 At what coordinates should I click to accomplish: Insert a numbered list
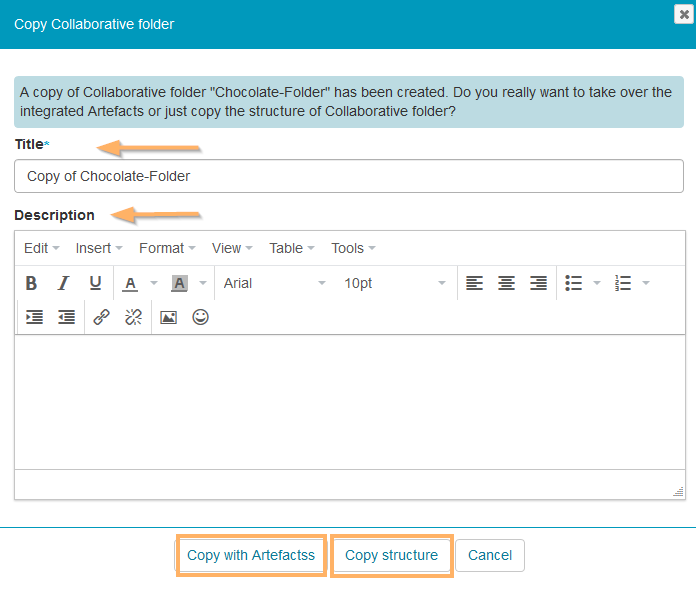pyautogui.click(x=623, y=283)
